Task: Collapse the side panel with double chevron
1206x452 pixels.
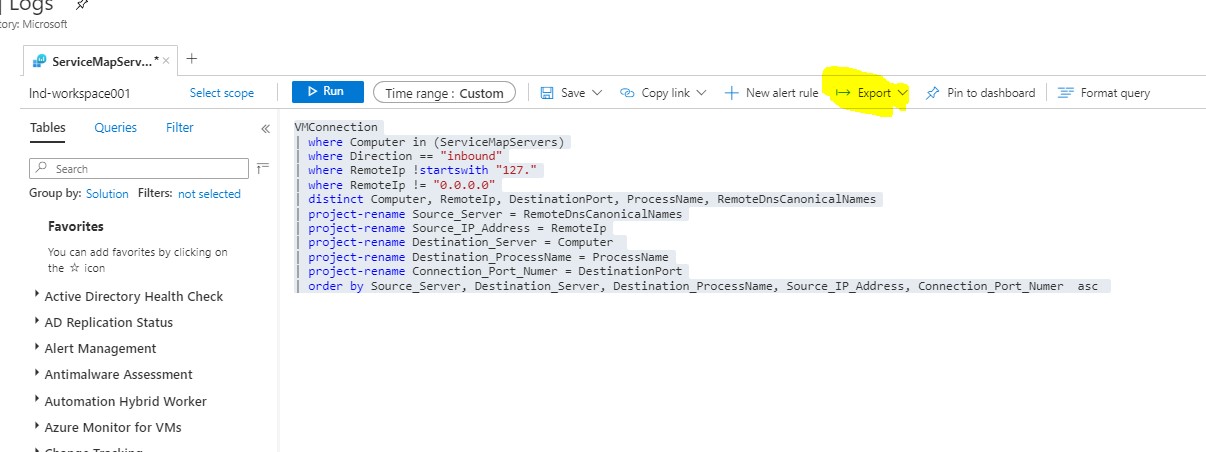Action: click(265, 129)
